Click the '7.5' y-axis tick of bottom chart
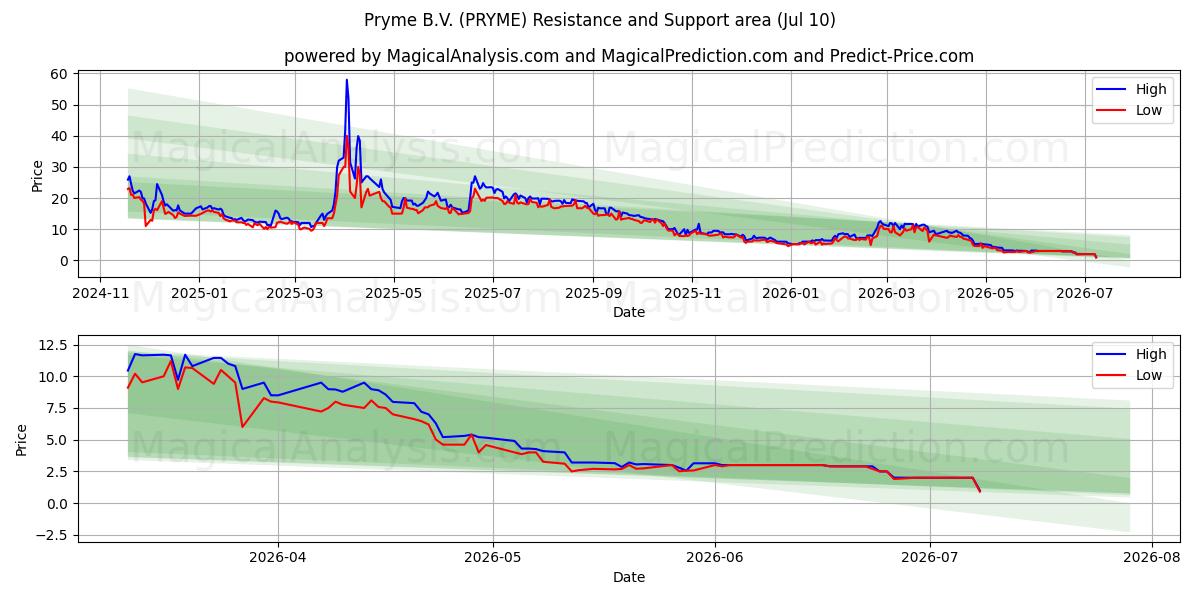The height and width of the screenshot is (600, 1200). click(x=56, y=408)
